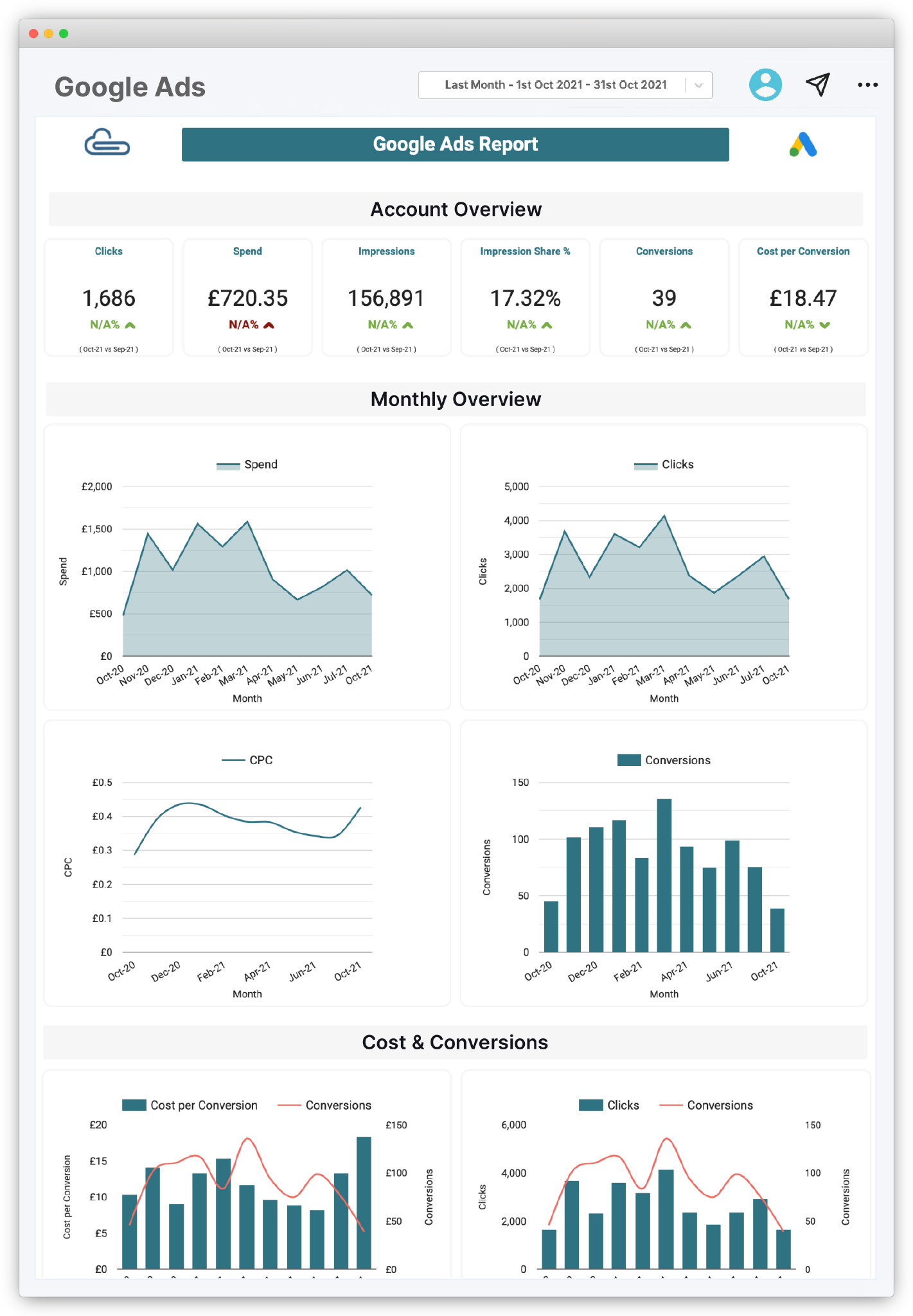
Task: Click the green window maximize button
Action: coord(64,33)
